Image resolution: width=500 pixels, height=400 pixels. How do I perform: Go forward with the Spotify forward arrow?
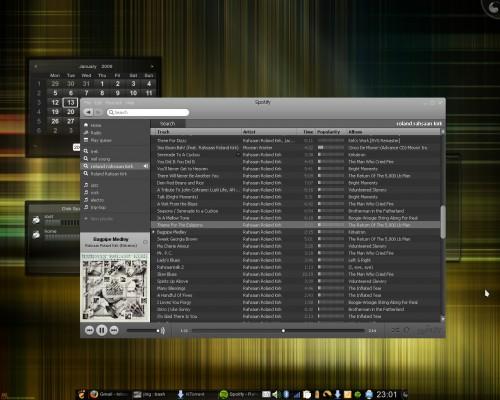[98, 112]
